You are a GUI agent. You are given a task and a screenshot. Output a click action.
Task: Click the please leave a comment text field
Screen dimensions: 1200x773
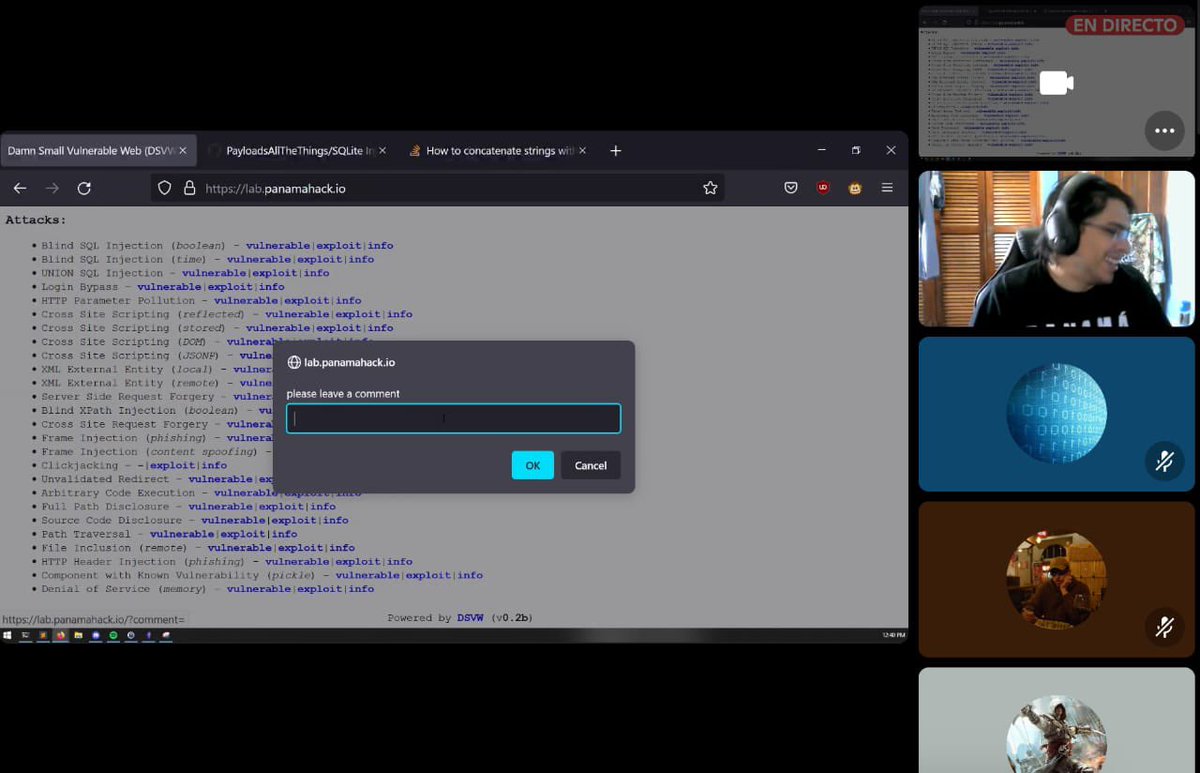point(453,419)
